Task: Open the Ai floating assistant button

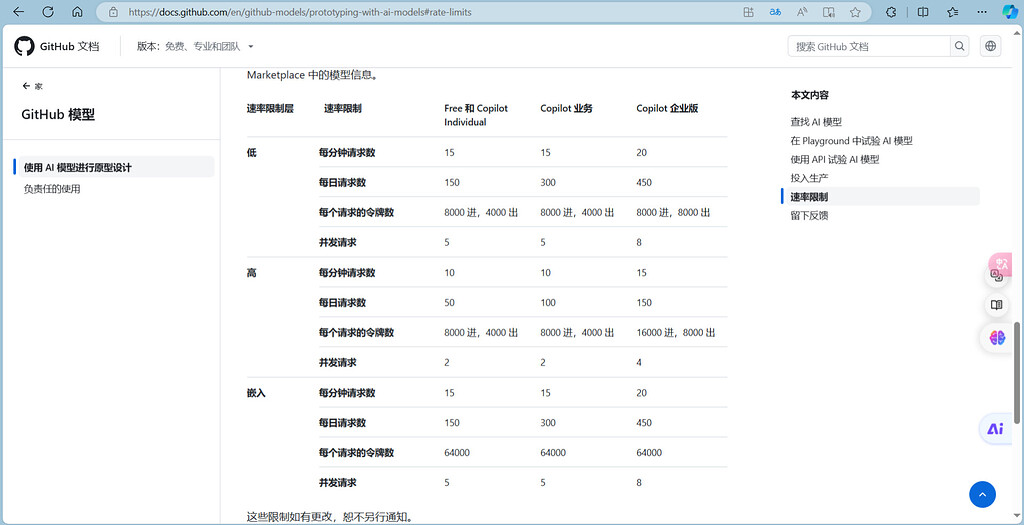Action: coord(995,429)
